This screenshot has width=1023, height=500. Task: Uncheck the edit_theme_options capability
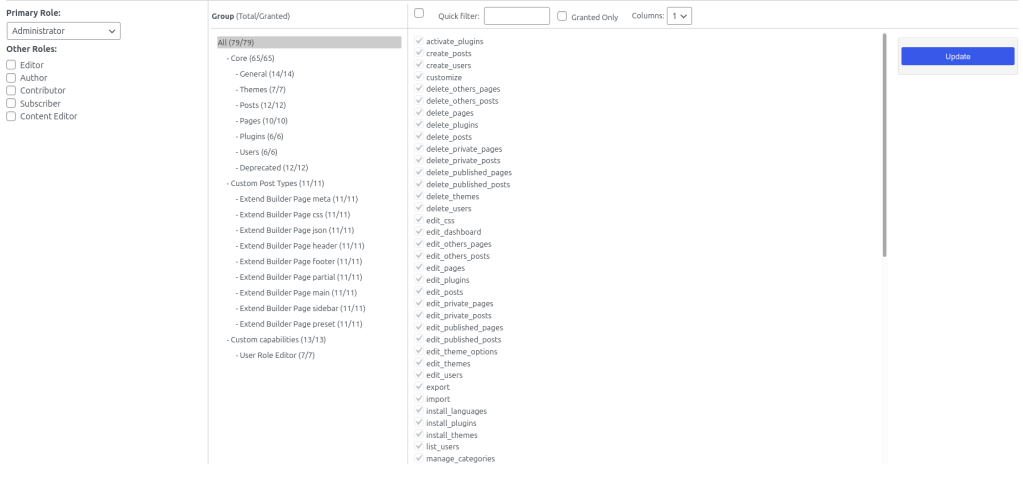click(x=419, y=351)
